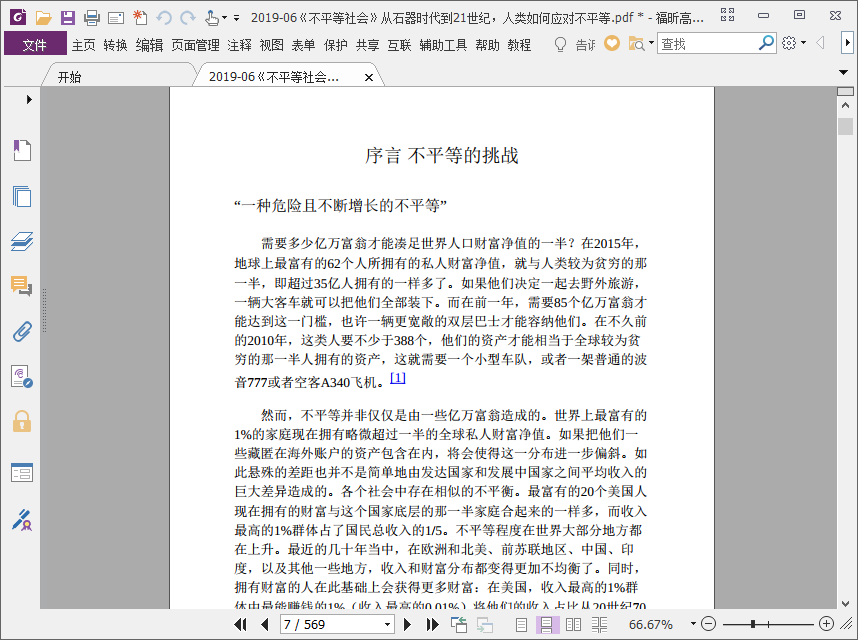Screen dimensions: 858x640
Task: Open the 文件 menu
Action: point(34,44)
